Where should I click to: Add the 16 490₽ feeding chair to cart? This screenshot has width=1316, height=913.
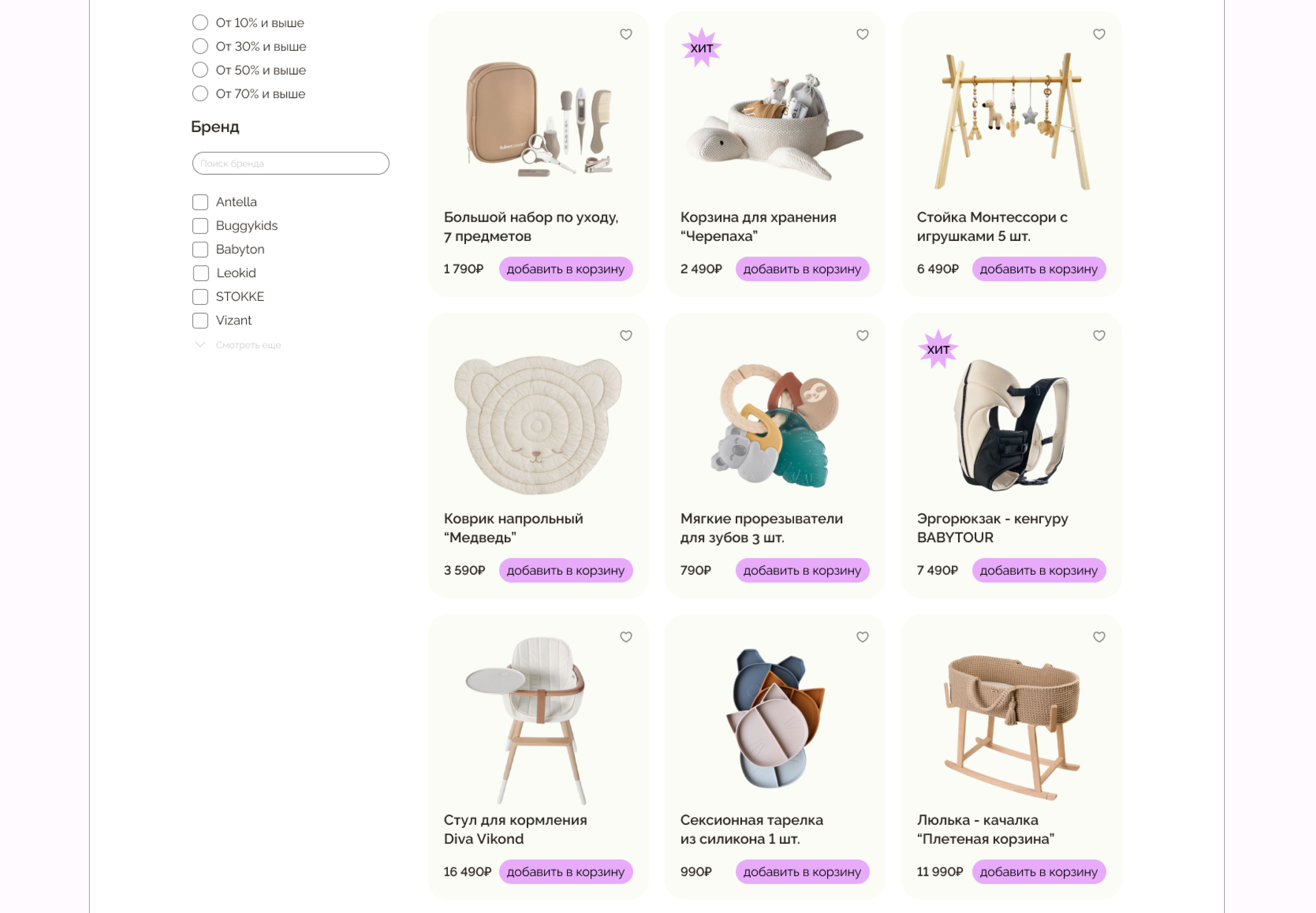coord(565,872)
